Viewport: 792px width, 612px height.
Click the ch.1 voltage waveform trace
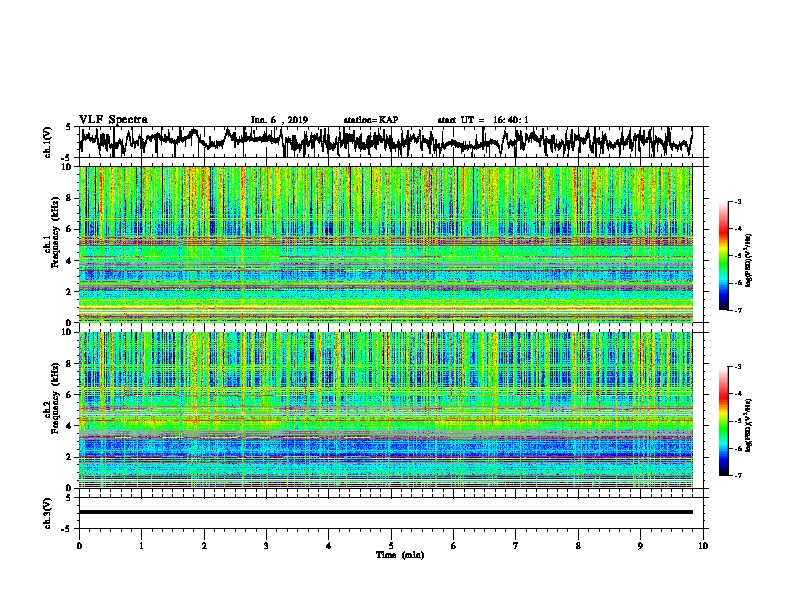coord(385,142)
